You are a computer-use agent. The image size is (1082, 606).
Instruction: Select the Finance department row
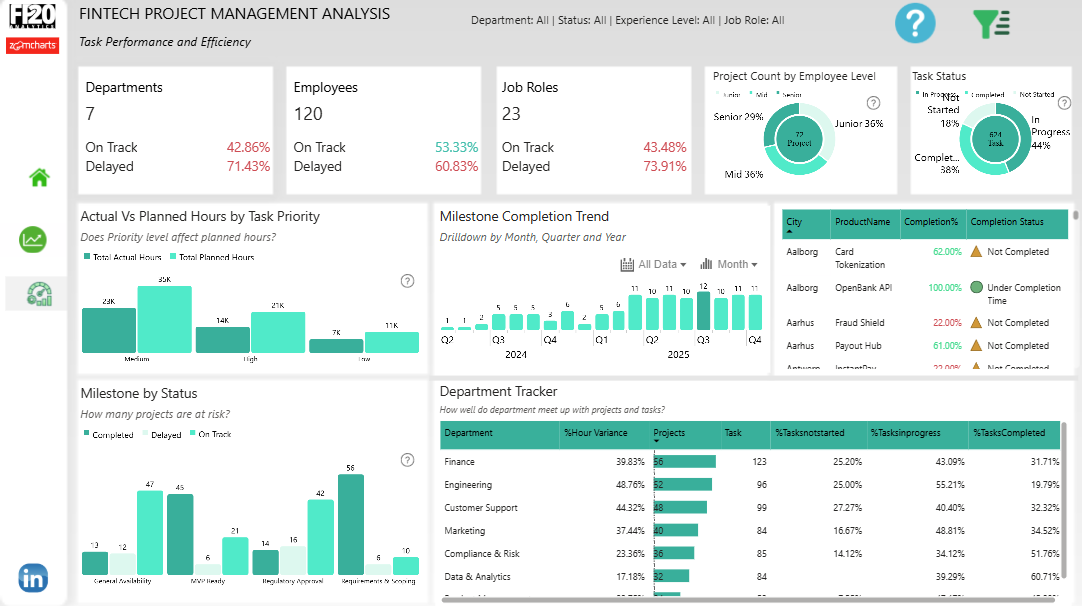pos(751,462)
